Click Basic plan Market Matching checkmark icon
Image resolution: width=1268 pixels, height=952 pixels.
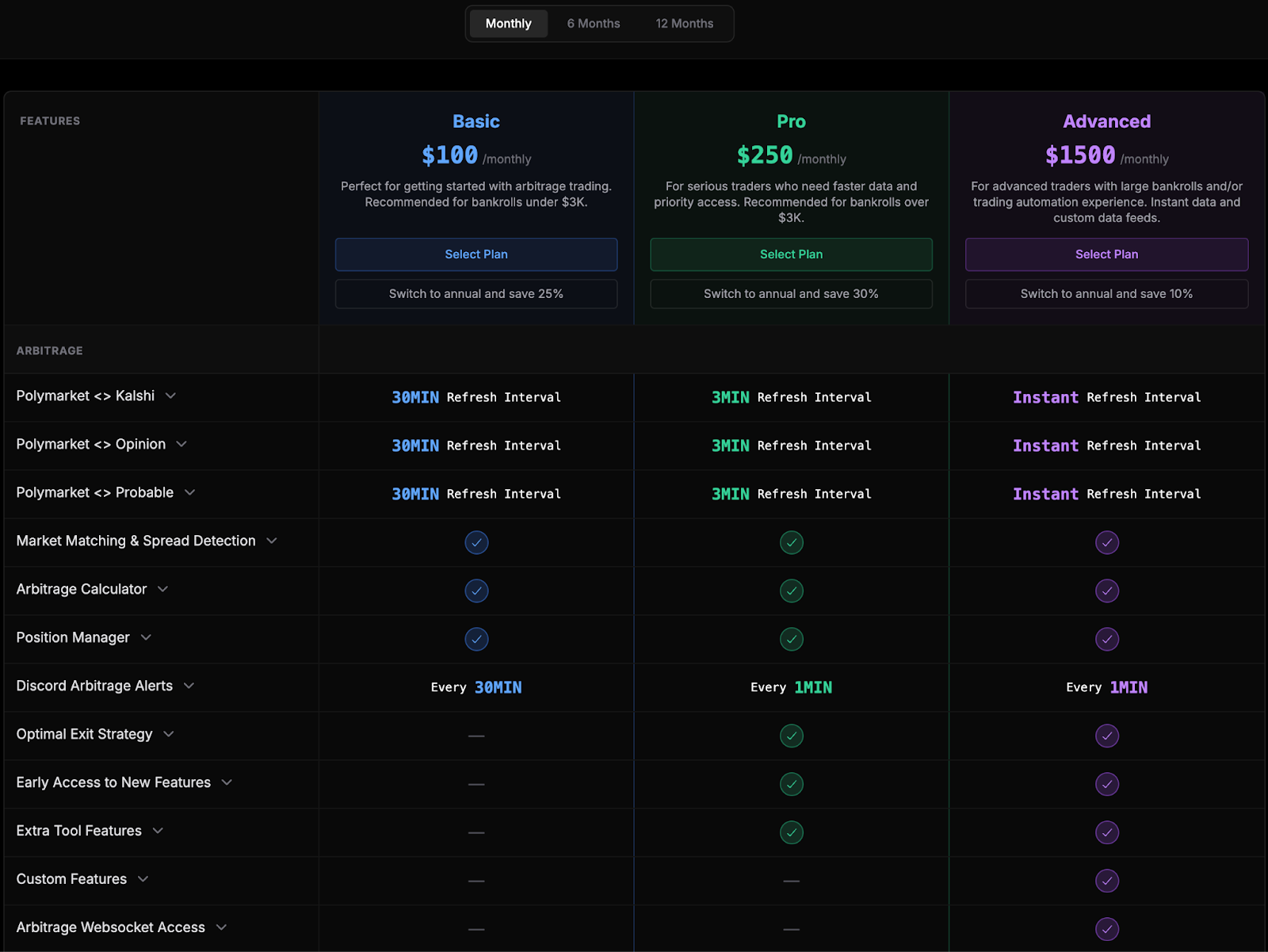[x=476, y=542]
